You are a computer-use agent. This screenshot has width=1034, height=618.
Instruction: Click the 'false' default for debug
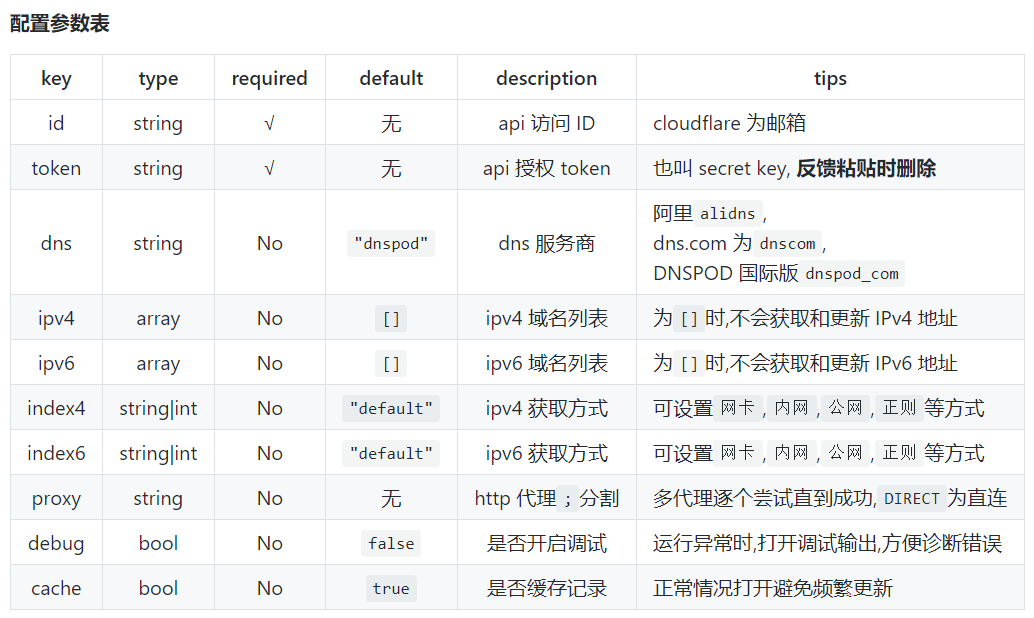[x=391, y=543]
